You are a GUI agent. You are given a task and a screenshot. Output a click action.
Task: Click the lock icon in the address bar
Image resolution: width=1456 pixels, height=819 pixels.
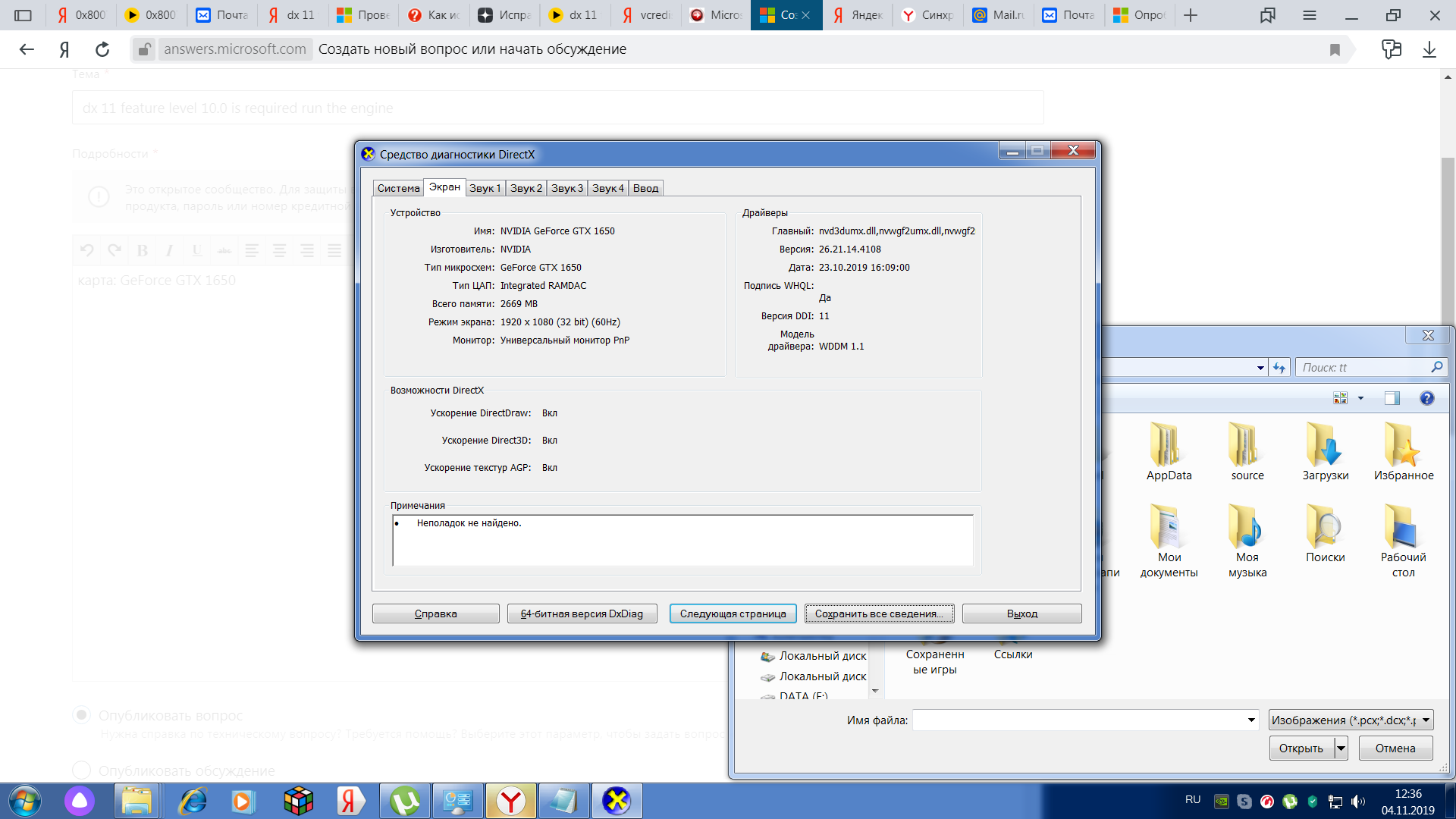click(143, 49)
